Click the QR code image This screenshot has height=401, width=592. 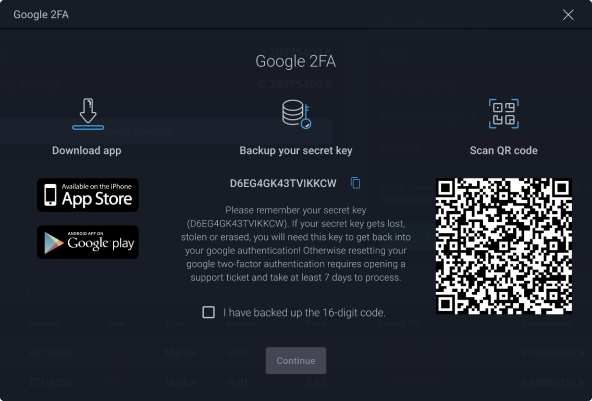pos(504,246)
